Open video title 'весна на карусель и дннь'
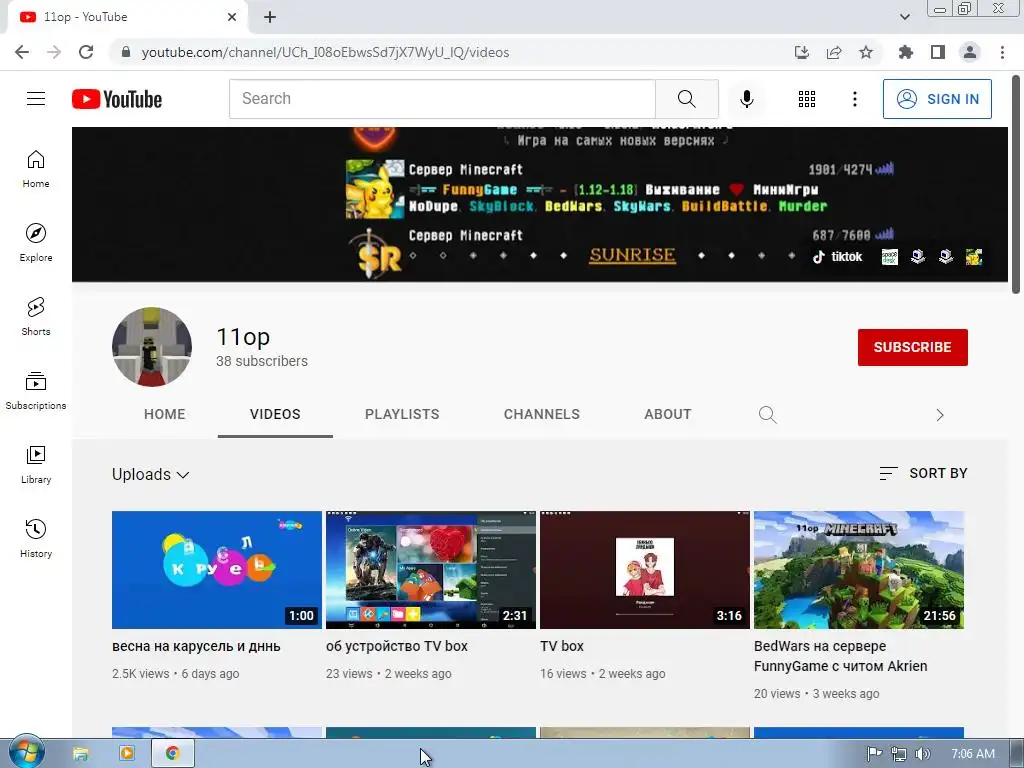 (196, 646)
